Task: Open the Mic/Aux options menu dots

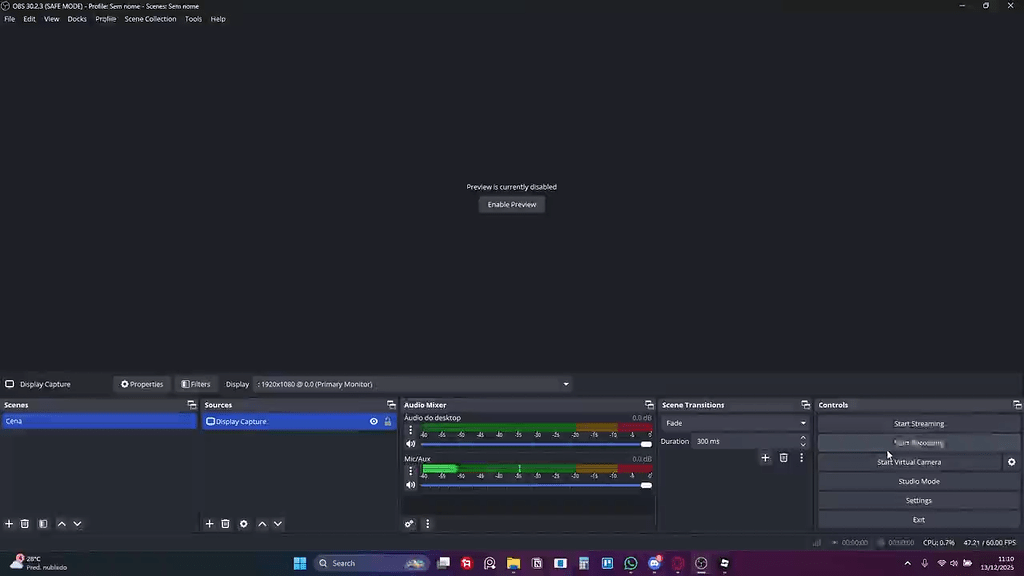Action: tap(411, 470)
